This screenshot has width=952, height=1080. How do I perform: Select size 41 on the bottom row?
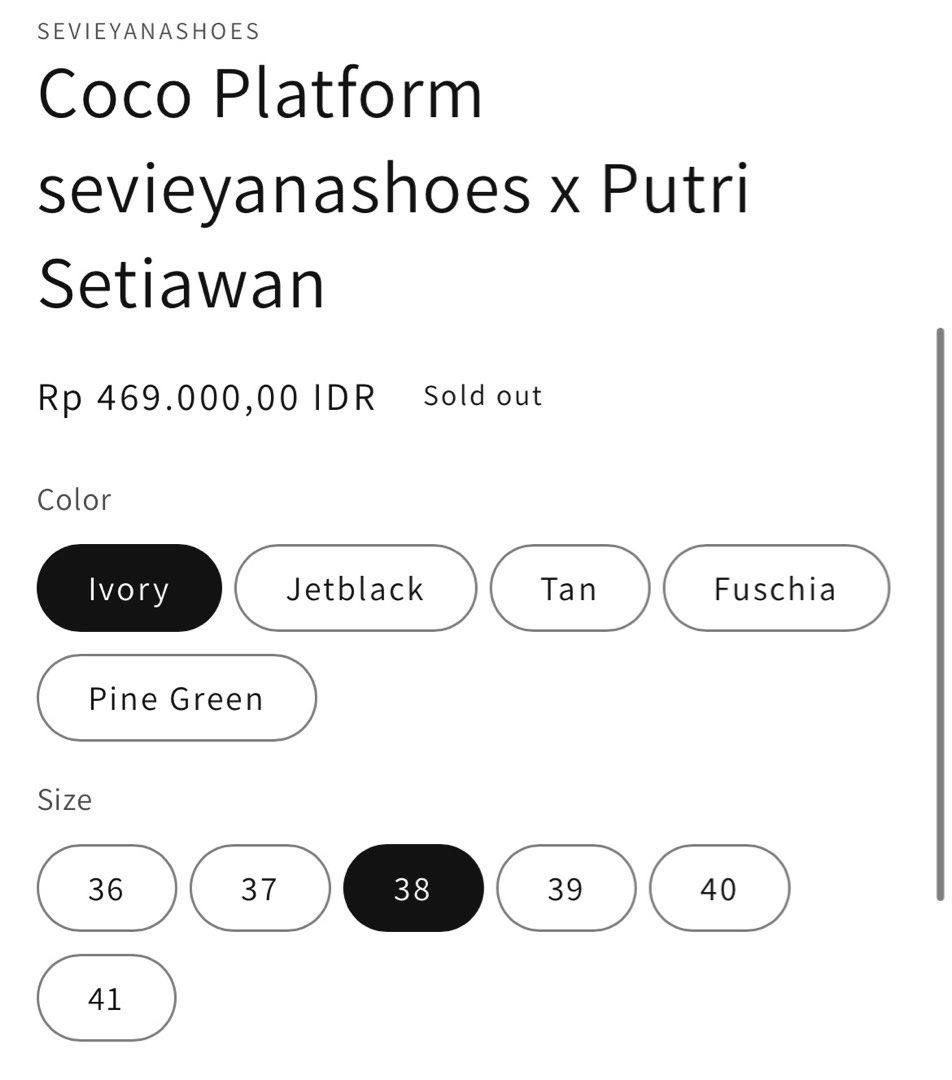pos(106,998)
